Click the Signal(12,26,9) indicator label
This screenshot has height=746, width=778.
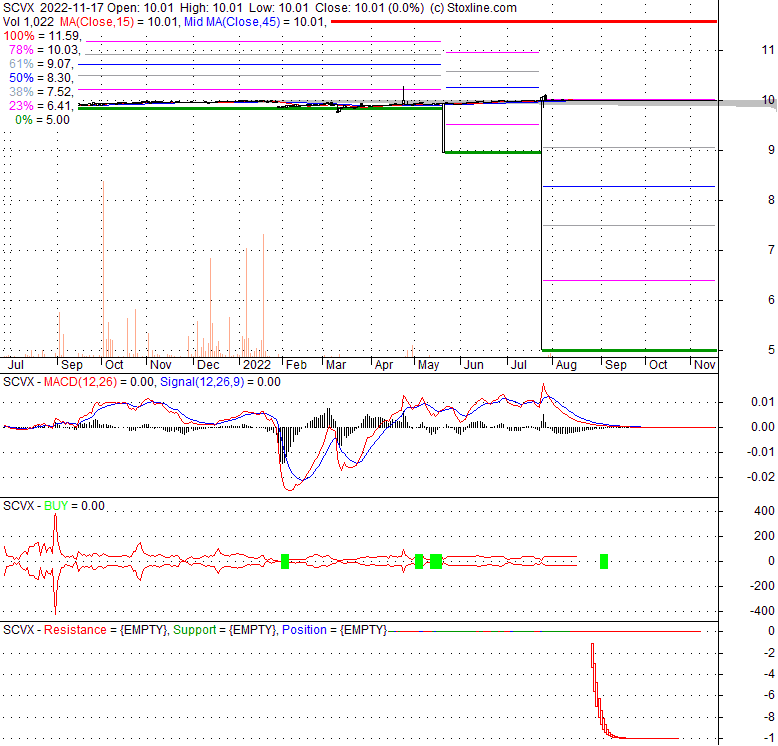tap(202, 382)
